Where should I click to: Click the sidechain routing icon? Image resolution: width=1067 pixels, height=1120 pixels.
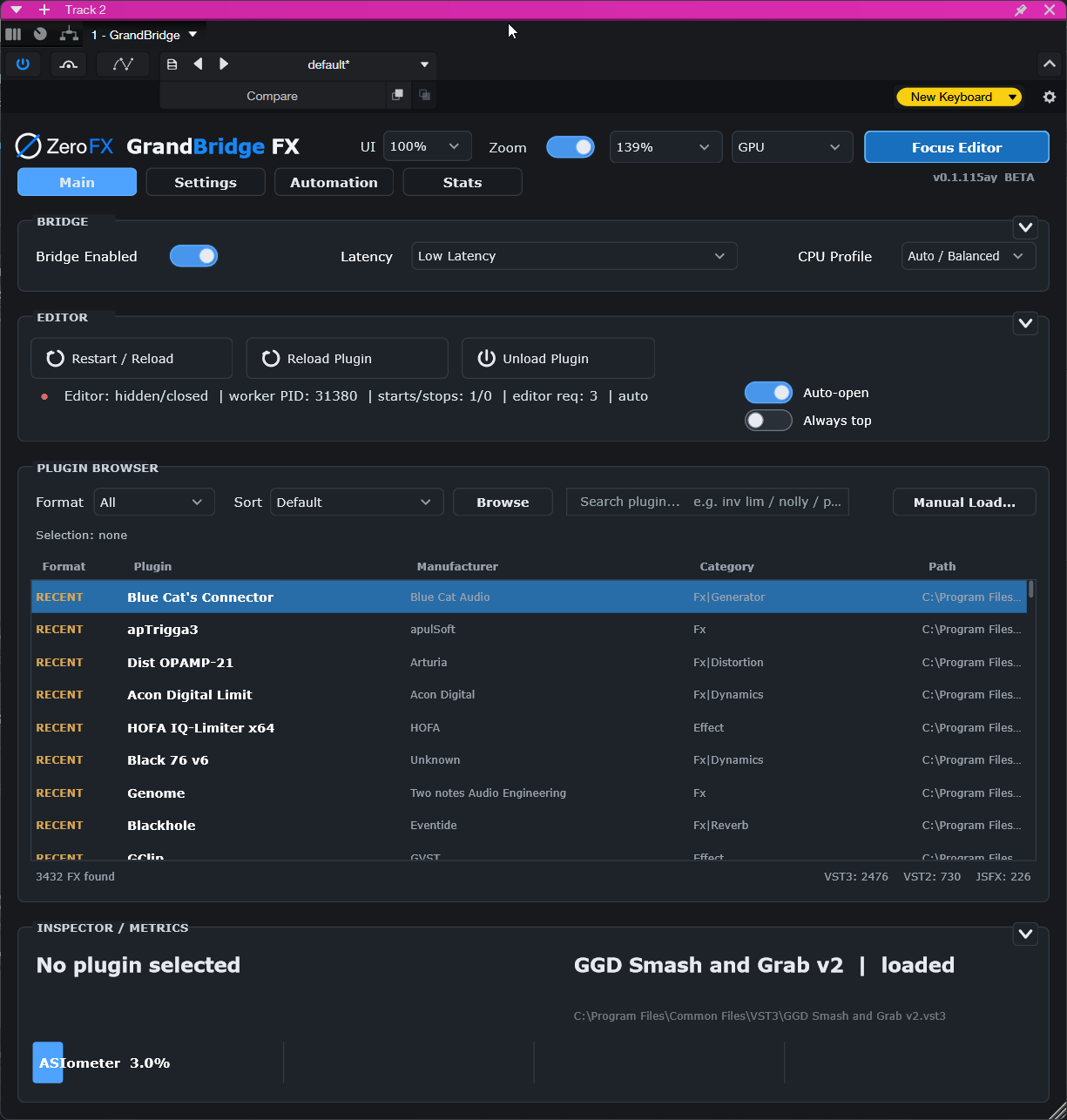coord(69,64)
